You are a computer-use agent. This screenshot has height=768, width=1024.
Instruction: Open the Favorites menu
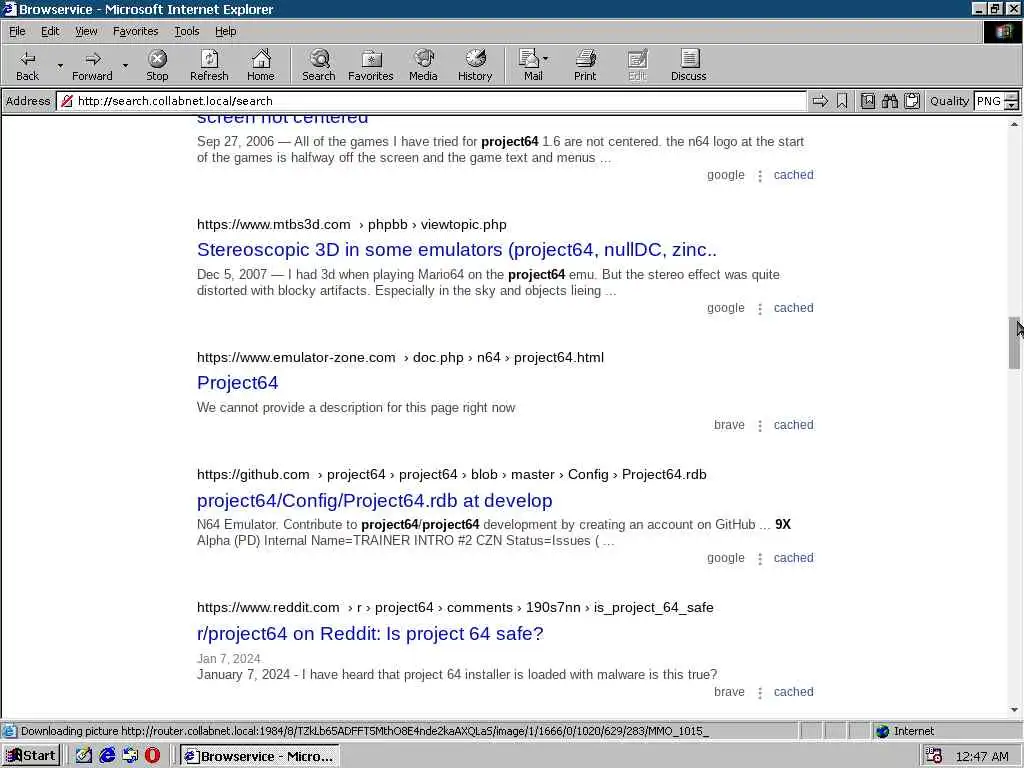click(135, 31)
